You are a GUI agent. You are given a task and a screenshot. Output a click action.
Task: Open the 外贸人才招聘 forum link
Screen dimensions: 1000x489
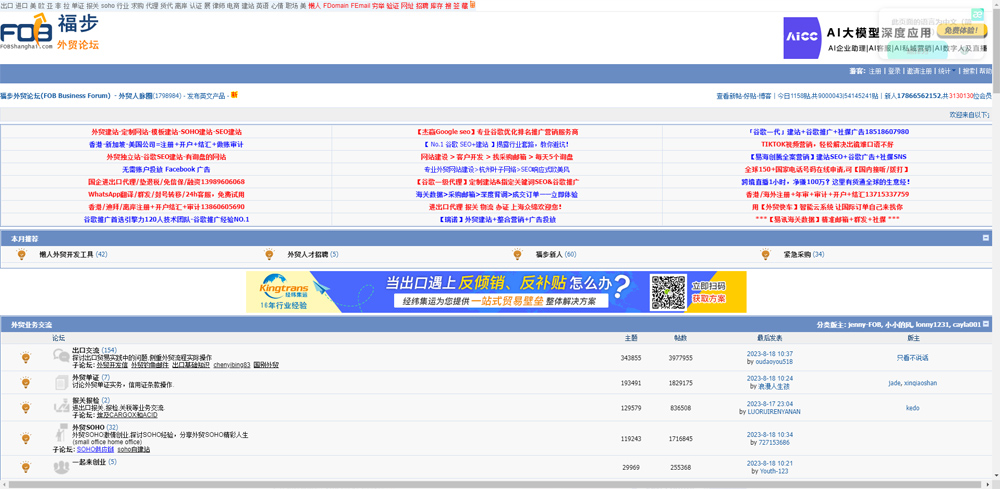click(x=301, y=255)
